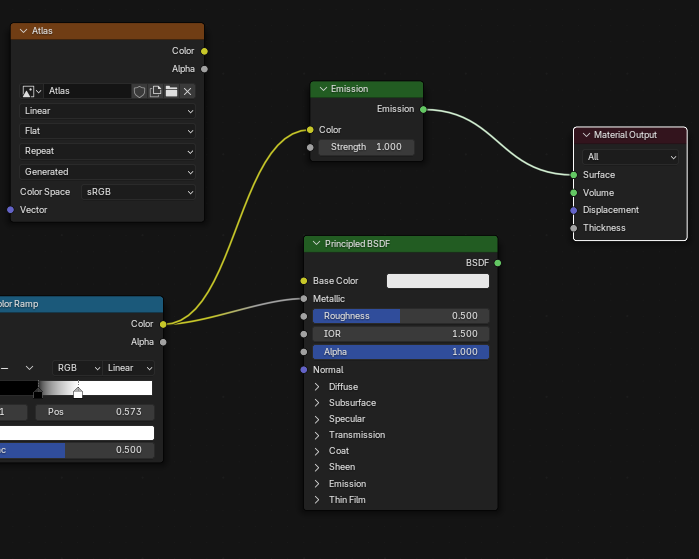Collapse the Principled BSDF node
This screenshot has height=559, width=699.
pos(317,244)
